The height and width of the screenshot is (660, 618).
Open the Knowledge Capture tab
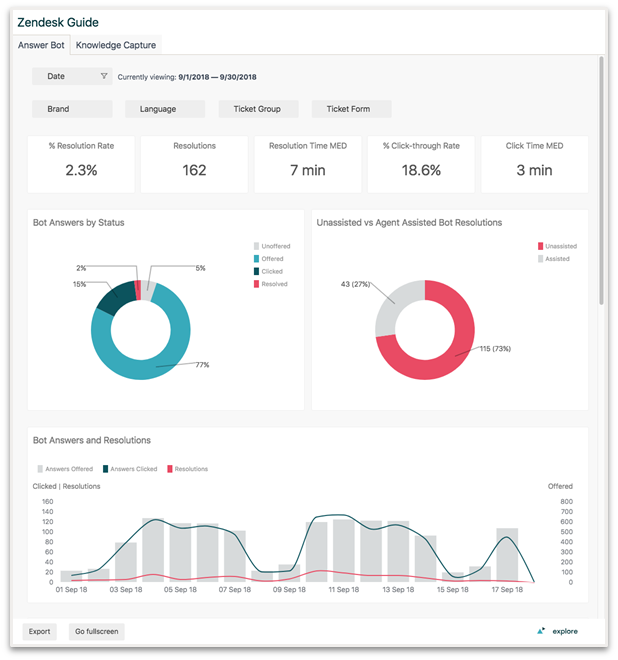pyautogui.click(x=116, y=45)
